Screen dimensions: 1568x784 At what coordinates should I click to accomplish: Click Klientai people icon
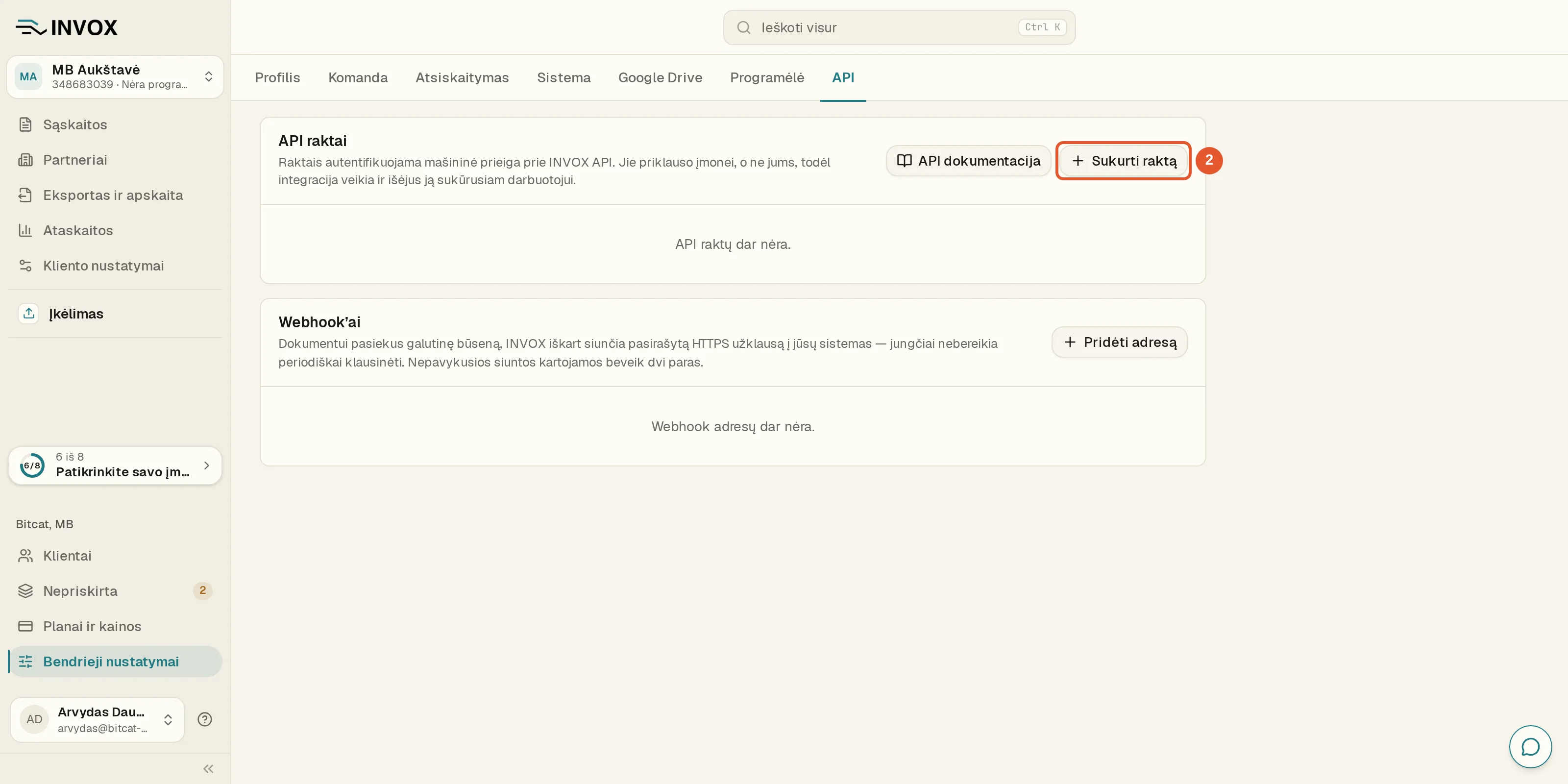pyautogui.click(x=25, y=556)
